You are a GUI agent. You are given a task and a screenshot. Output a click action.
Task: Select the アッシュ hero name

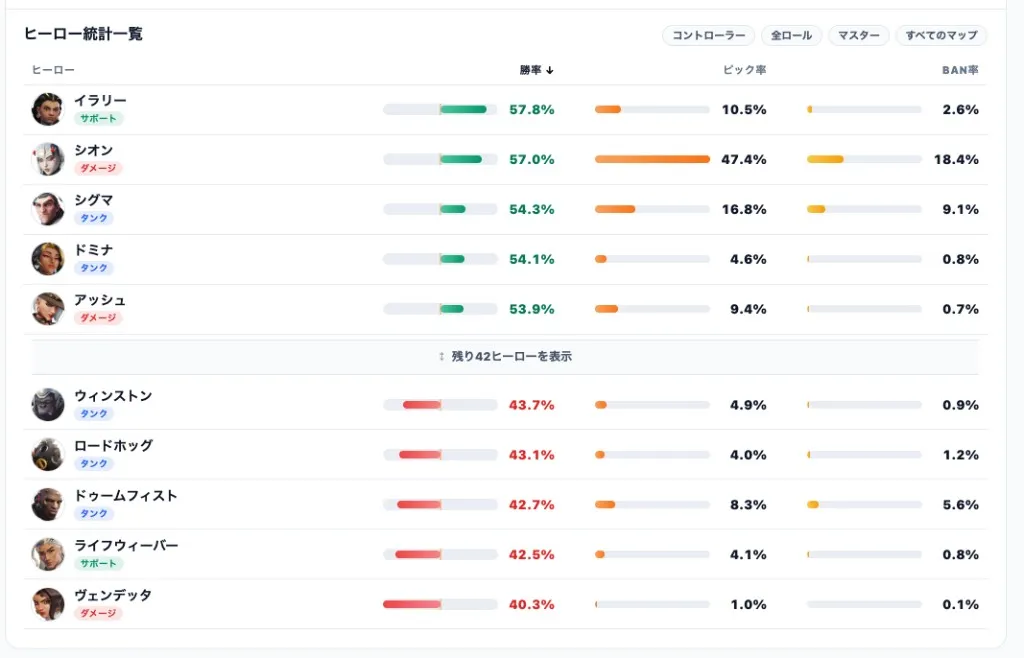coord(100,300)
